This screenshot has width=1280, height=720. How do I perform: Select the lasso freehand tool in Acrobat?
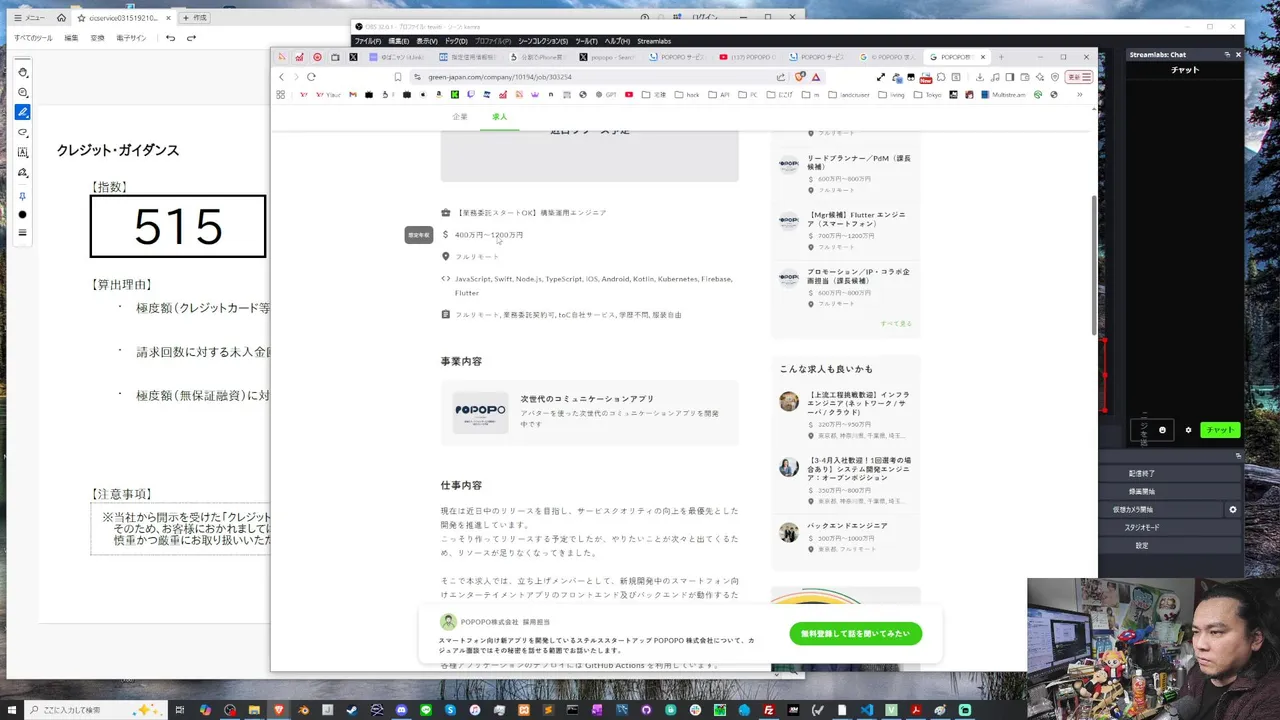(23, 132)
